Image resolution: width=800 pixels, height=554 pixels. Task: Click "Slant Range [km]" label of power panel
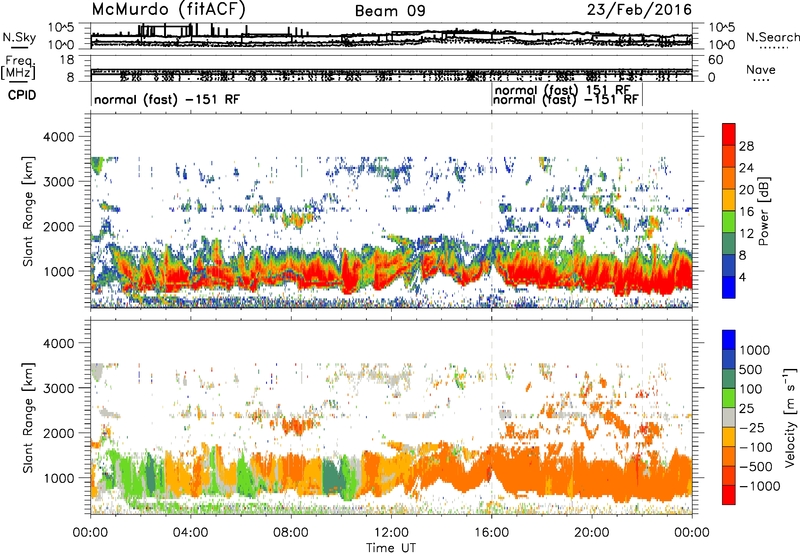click(28, 211)
